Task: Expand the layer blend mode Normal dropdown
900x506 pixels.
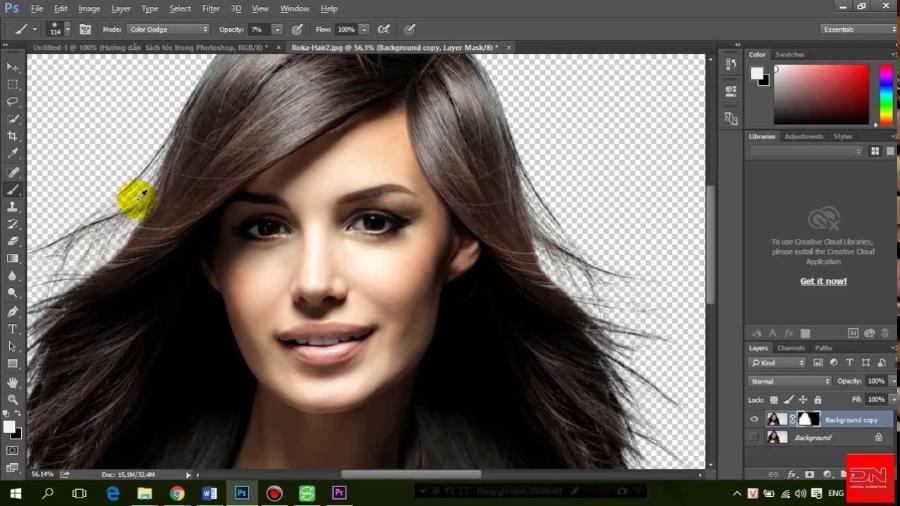Action: coord(790,381)
